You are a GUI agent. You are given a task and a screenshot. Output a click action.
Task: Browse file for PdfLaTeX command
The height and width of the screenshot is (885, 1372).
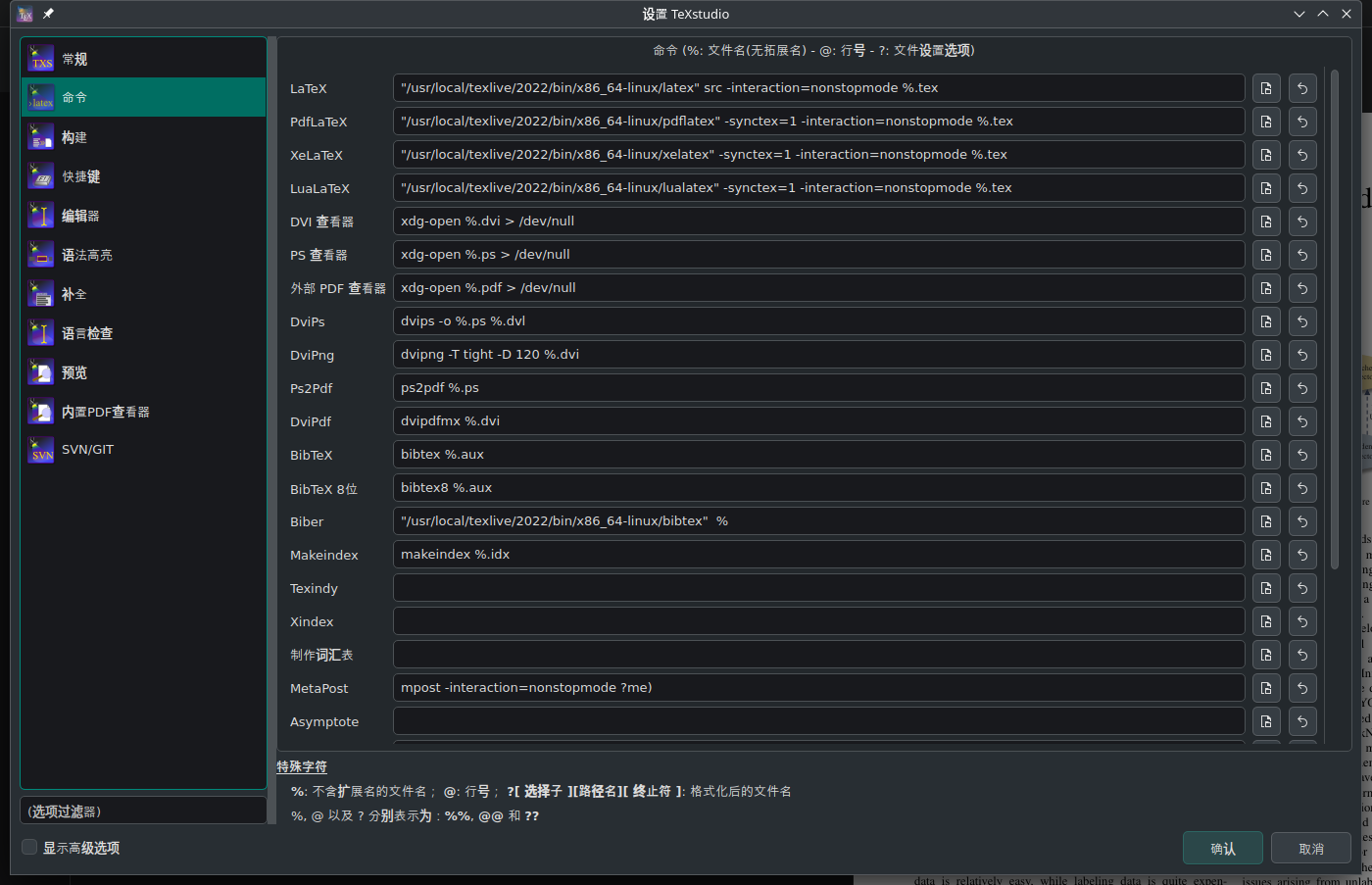[x=1266, y=122]
